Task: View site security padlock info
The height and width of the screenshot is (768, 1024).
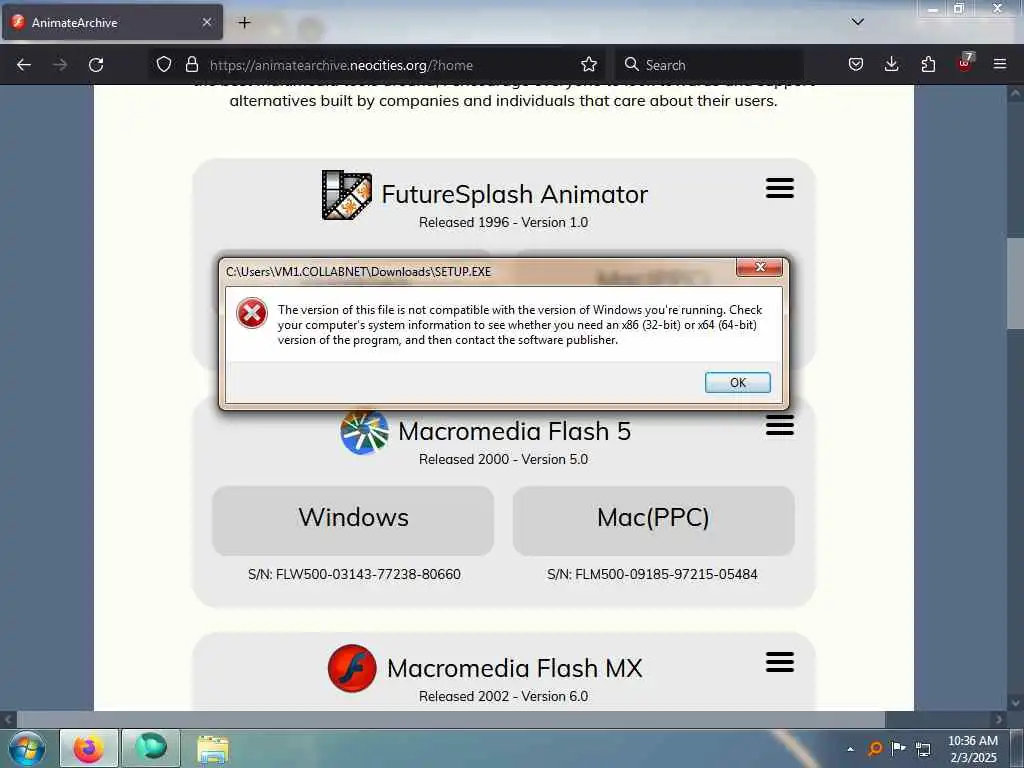Action: click(x=191, y=65)
